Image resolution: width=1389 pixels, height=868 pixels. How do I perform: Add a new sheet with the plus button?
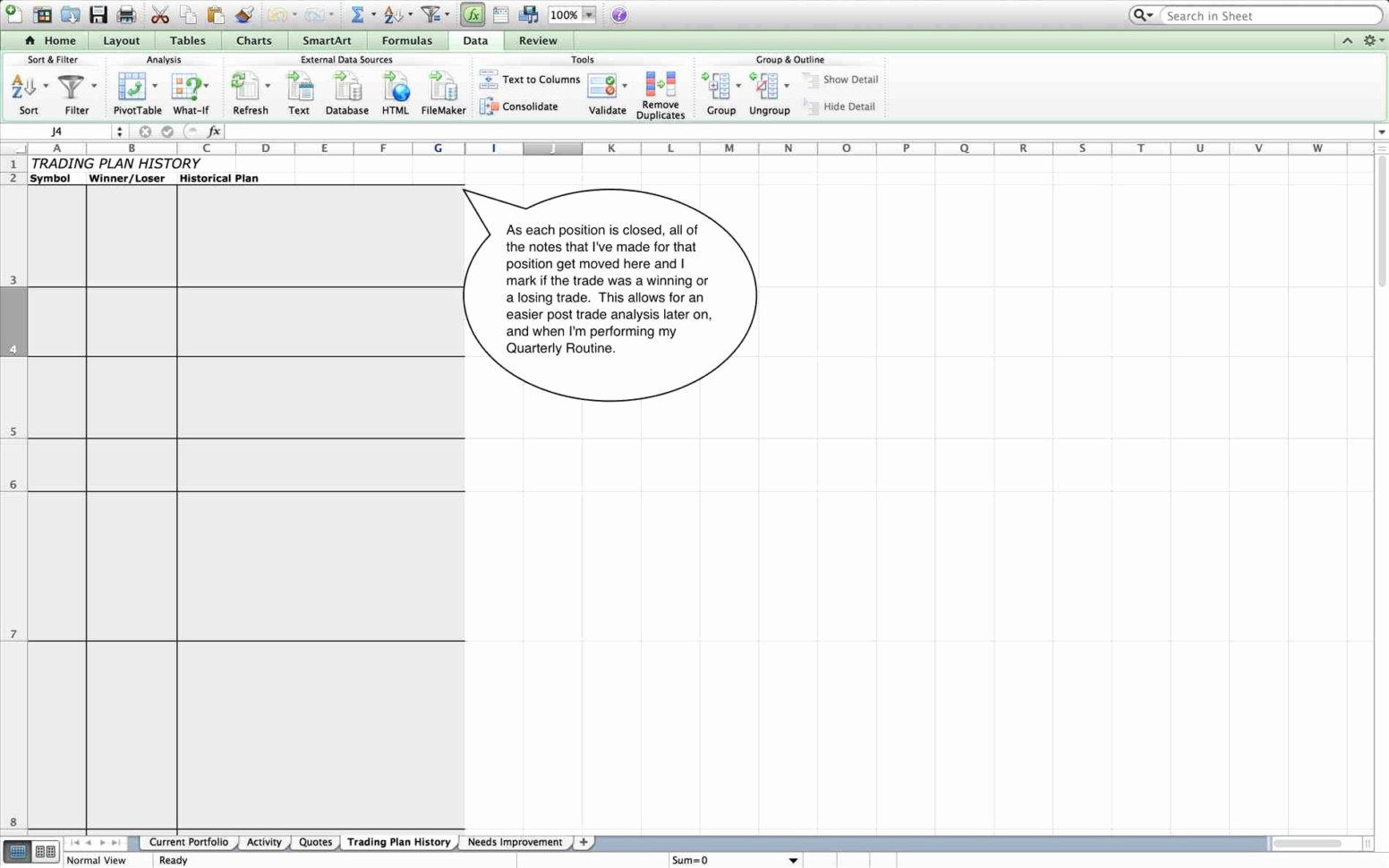point(583,842)
